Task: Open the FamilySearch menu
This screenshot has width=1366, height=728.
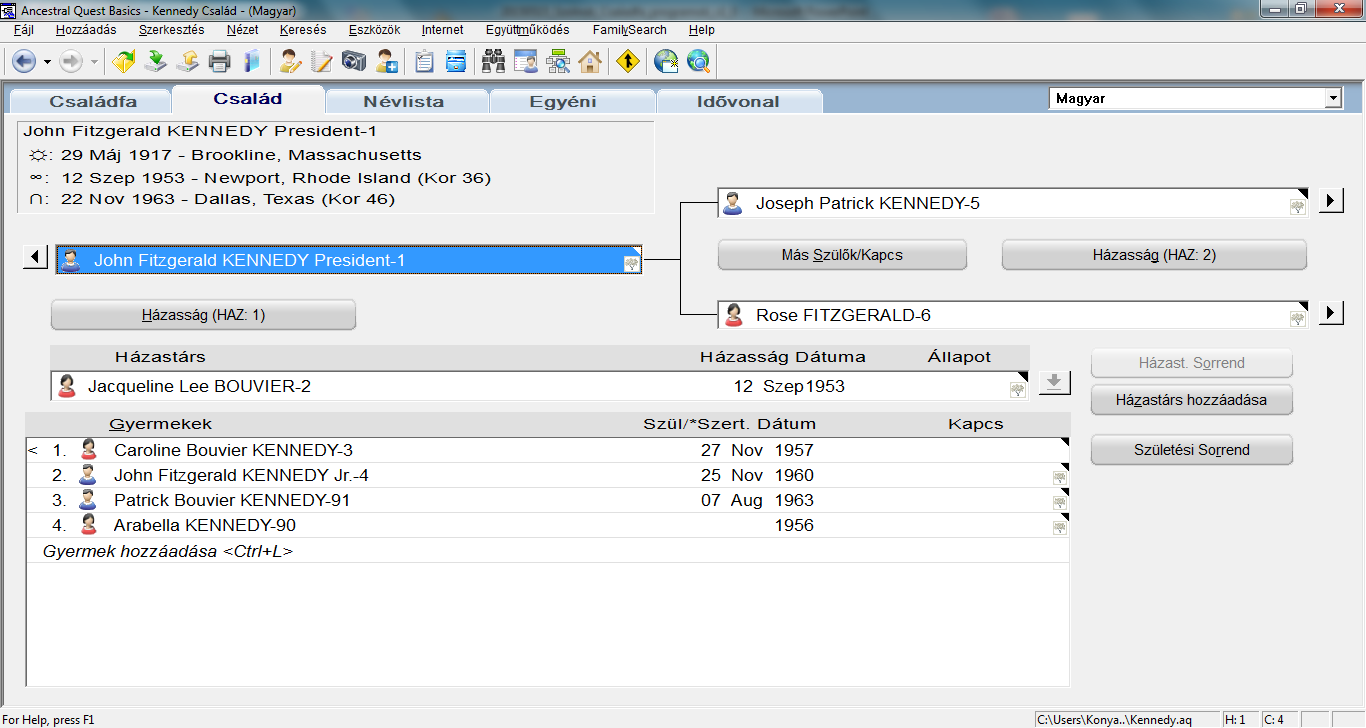Action: click(629, 30)
